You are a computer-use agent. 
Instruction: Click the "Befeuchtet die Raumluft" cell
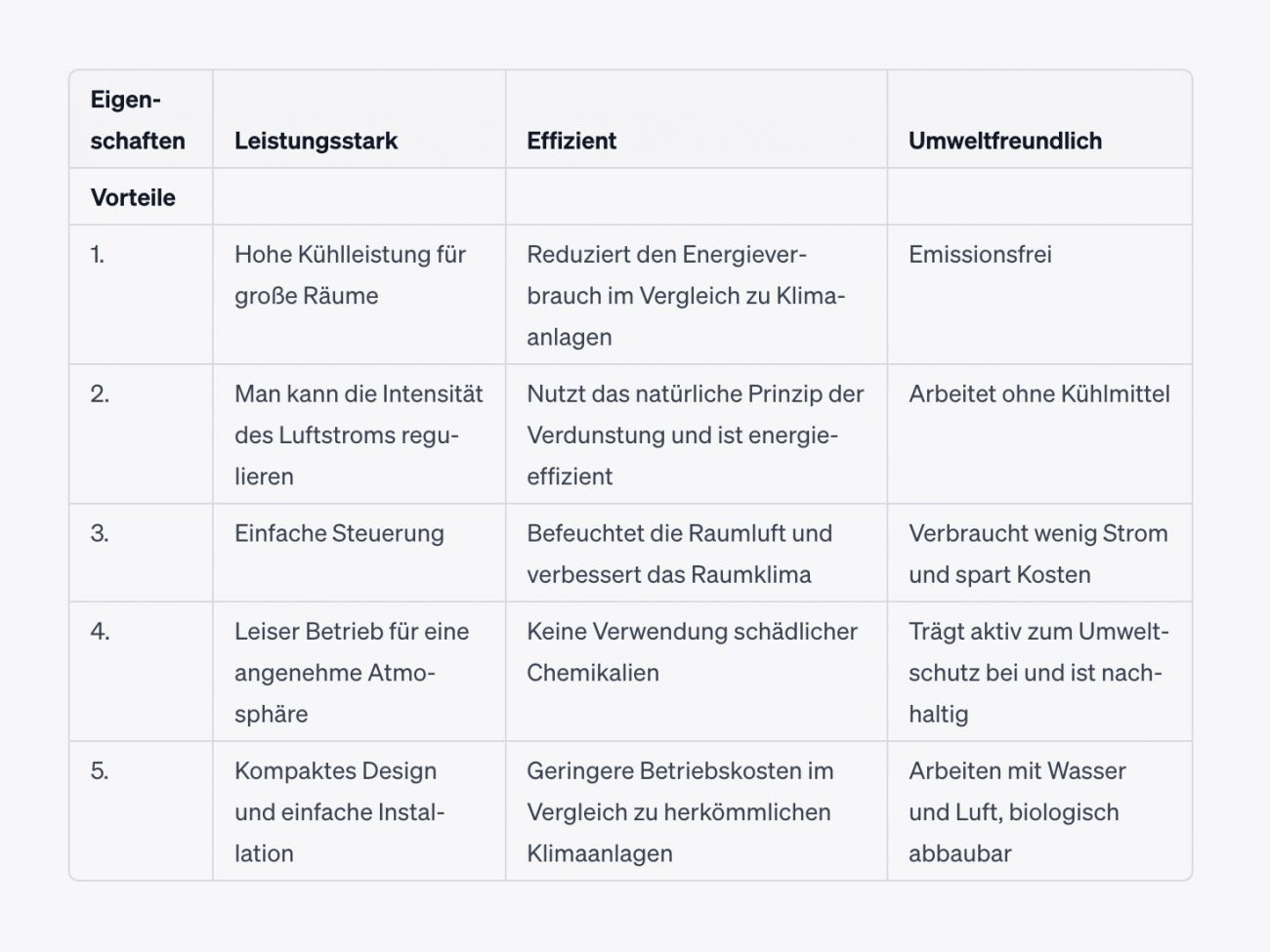click(679, 554)
